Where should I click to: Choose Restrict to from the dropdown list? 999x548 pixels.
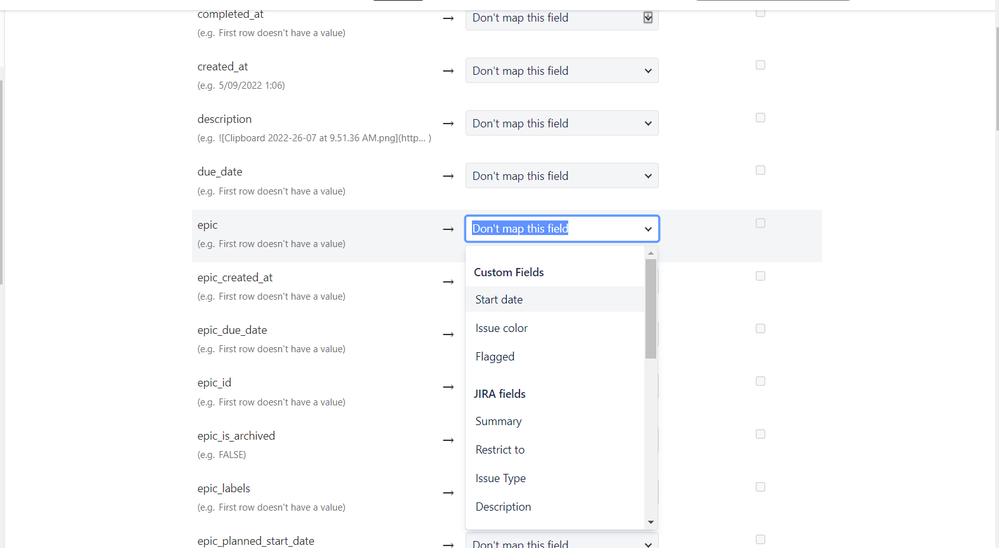tap(555, 450)
